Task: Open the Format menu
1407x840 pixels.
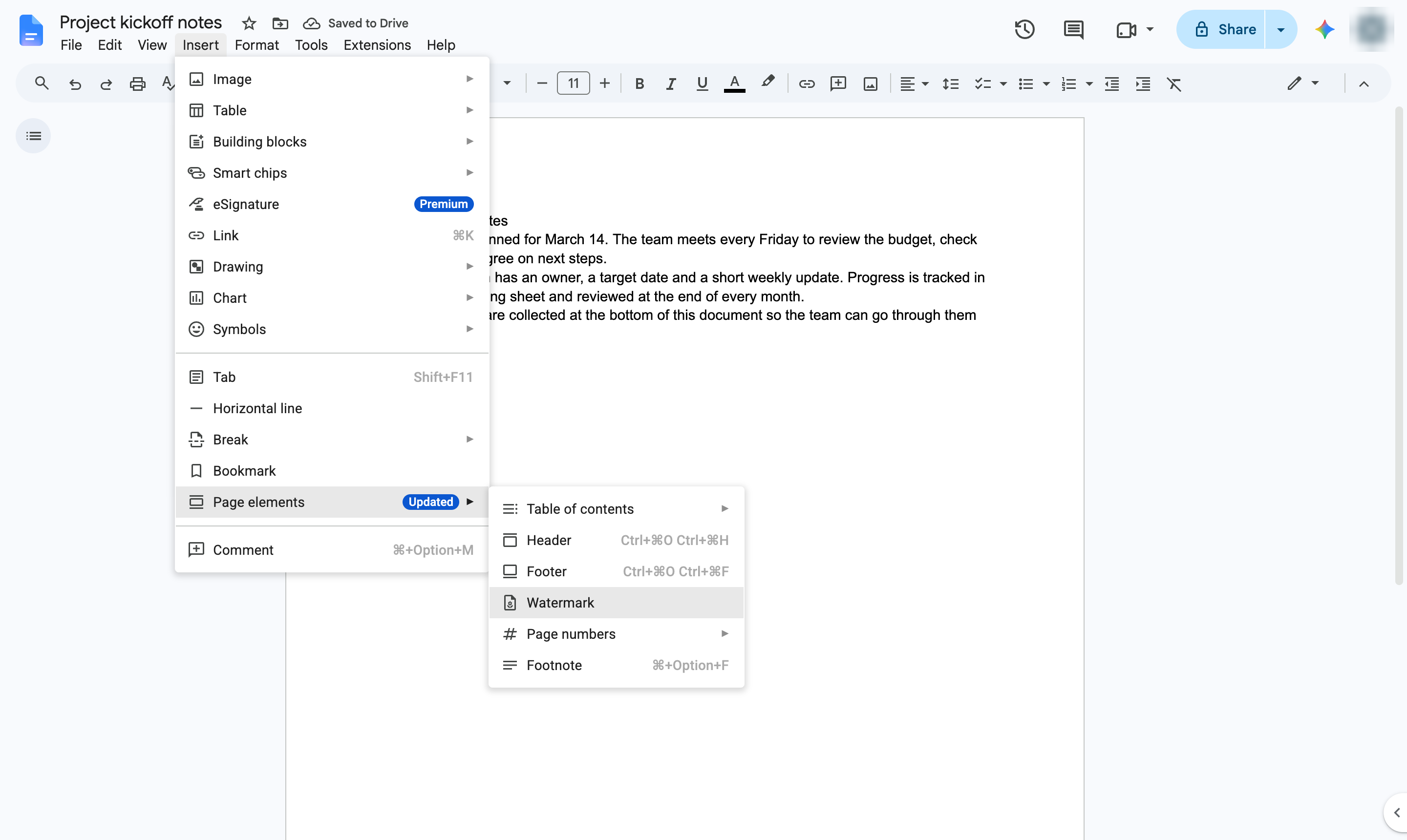Action: (x=256, y=45)
